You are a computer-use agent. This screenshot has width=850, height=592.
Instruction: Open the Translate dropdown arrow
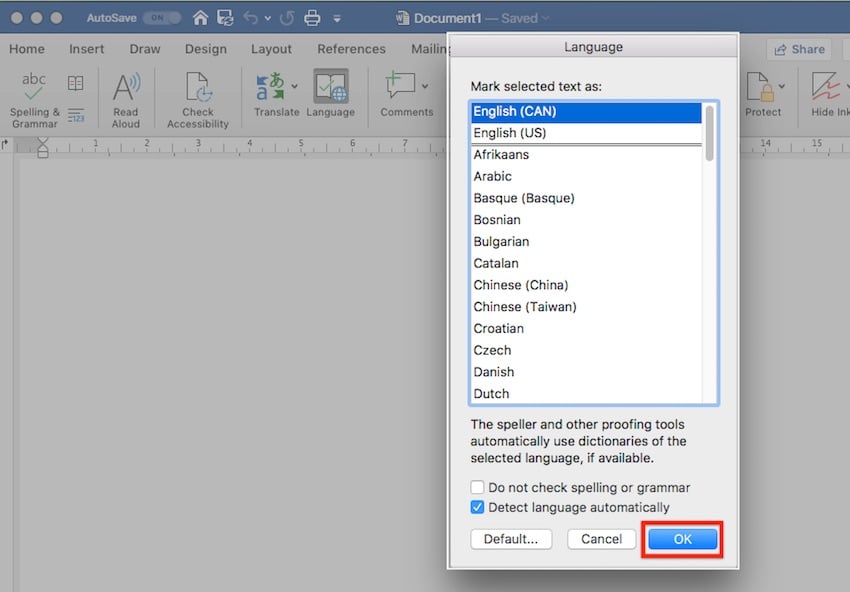[293, 83]
